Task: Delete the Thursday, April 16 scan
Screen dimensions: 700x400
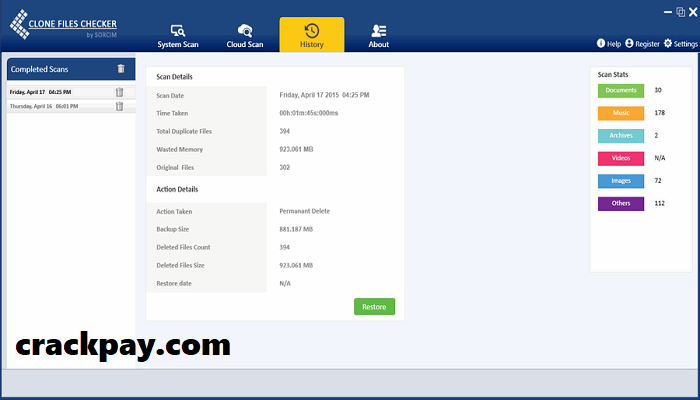Action: click(119, 106)
